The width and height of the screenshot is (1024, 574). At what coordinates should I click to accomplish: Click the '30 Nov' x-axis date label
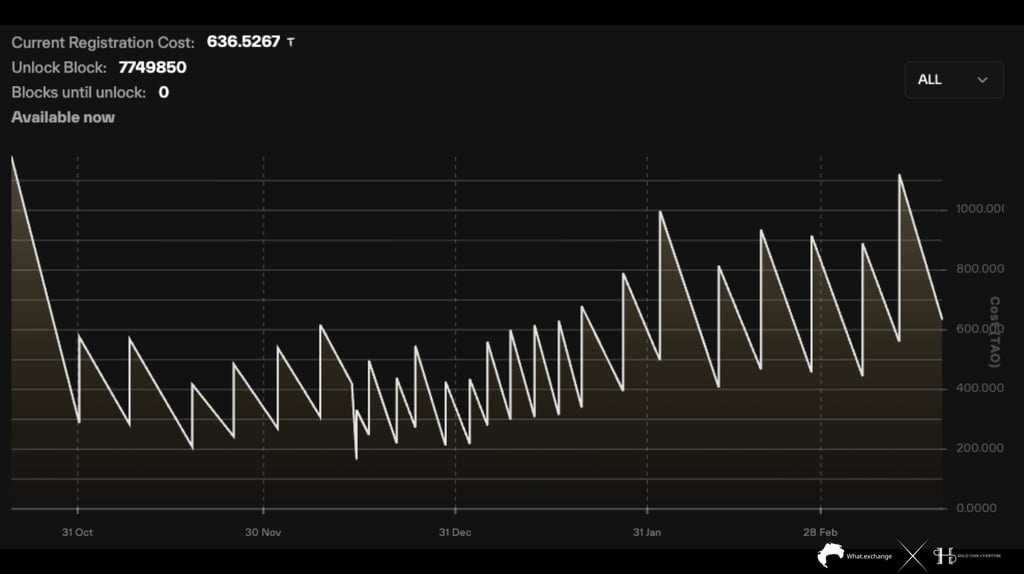click(x=263, y=532)
